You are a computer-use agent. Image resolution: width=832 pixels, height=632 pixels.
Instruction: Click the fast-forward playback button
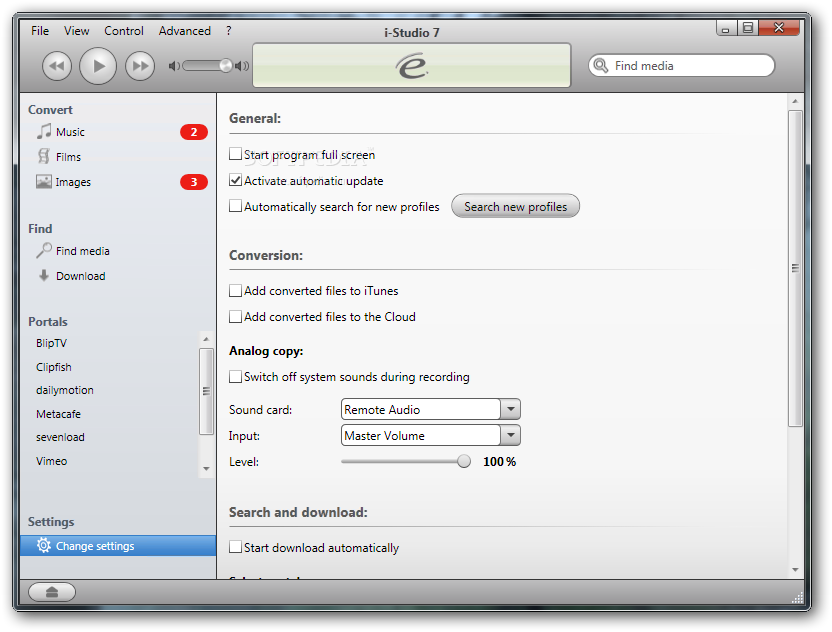click(x=140, y=66)
